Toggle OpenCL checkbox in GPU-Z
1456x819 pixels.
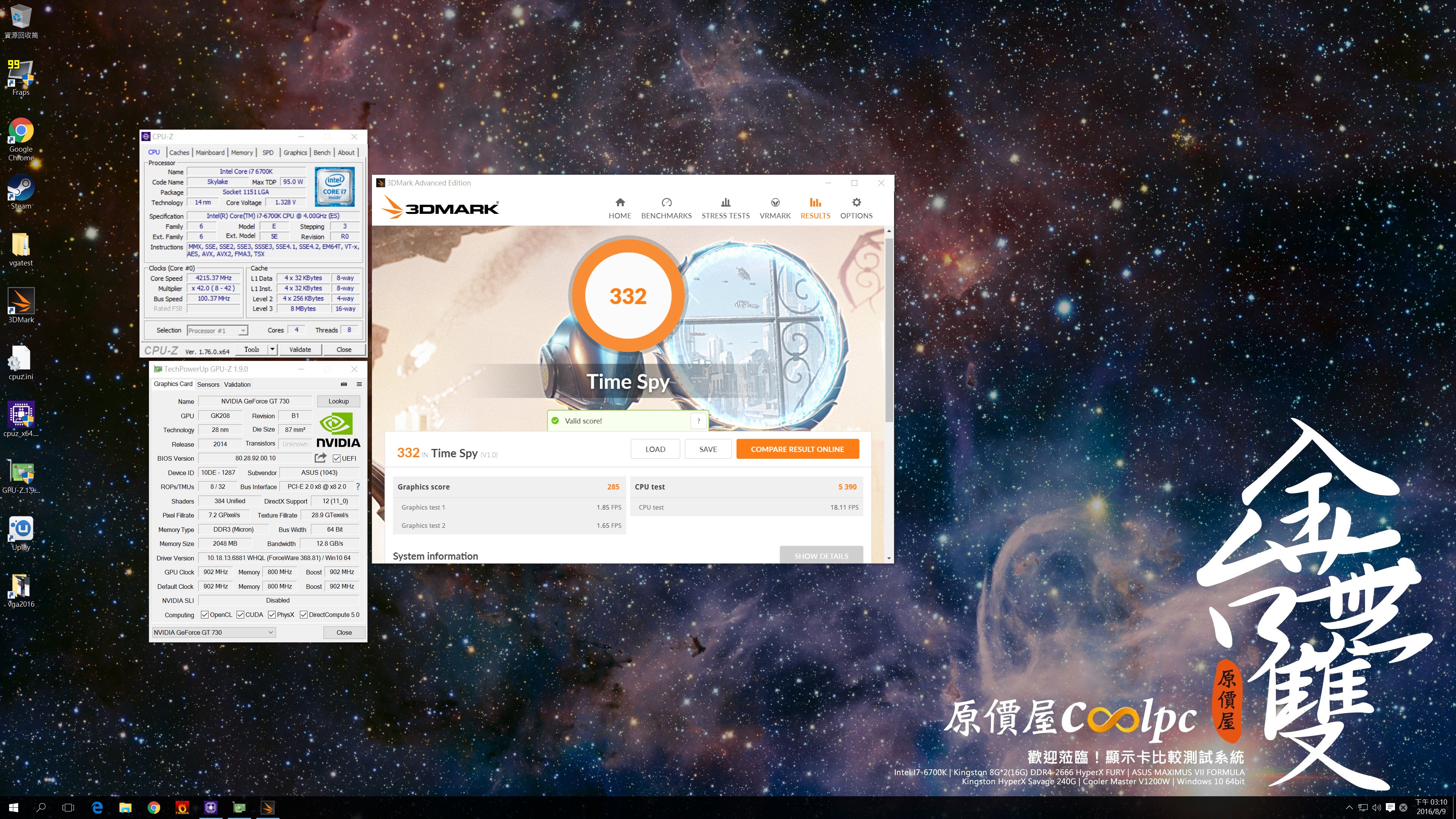coord(205,614)
